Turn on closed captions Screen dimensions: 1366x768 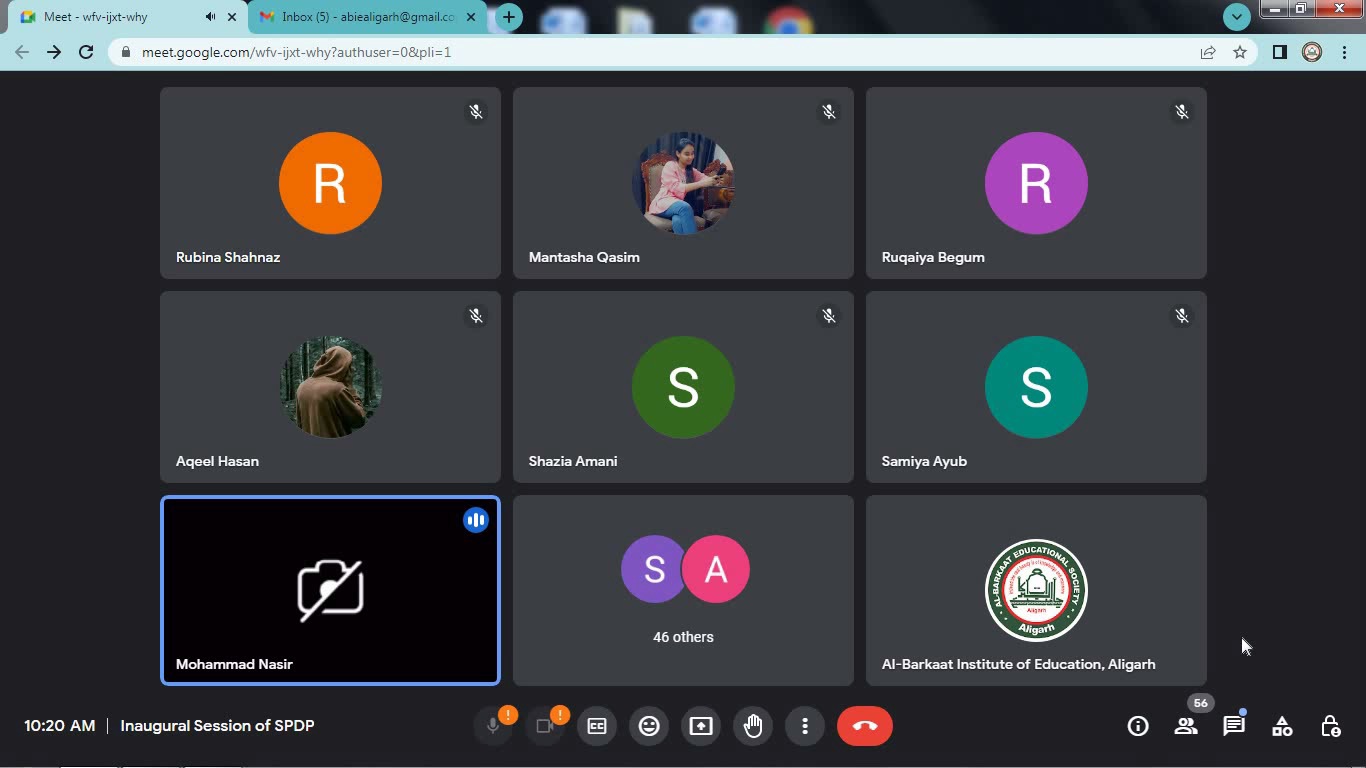(x=597, y=726)
